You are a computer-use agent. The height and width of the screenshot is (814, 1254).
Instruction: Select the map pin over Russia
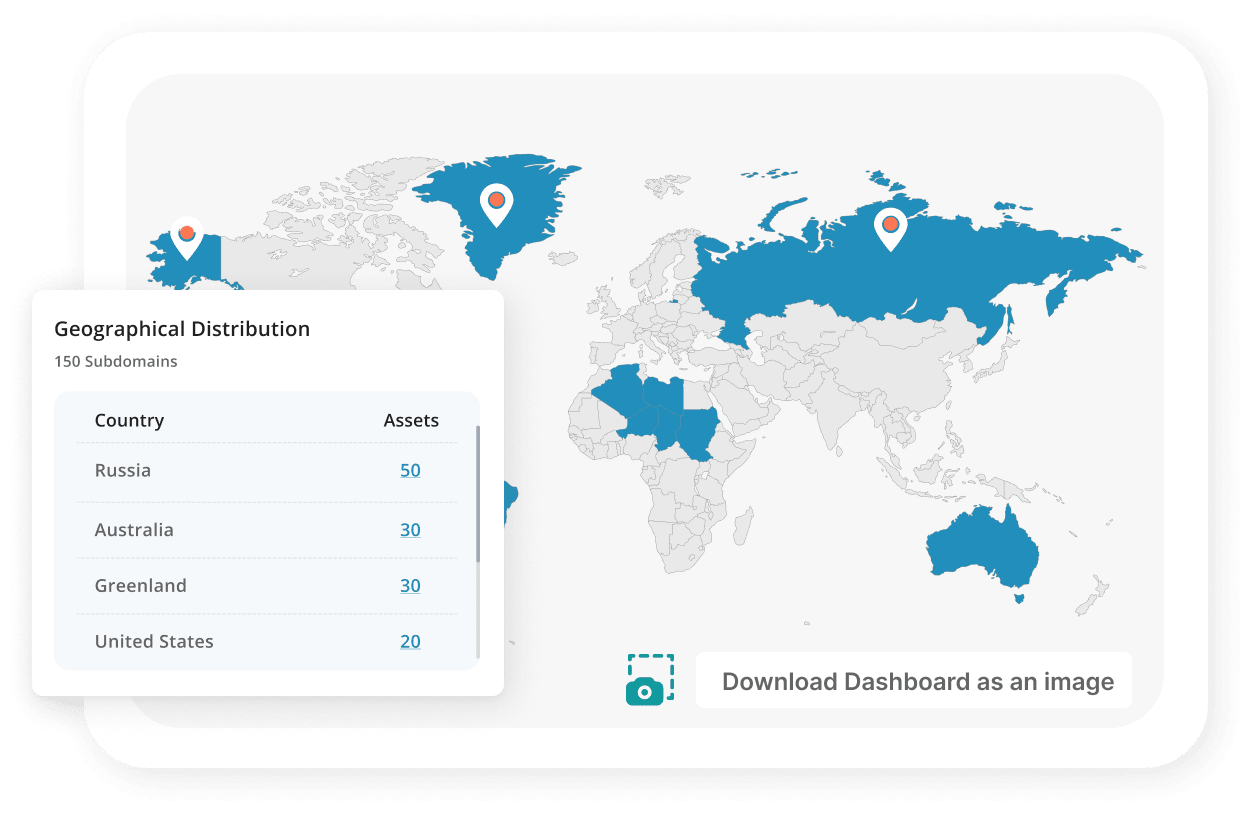890,229
